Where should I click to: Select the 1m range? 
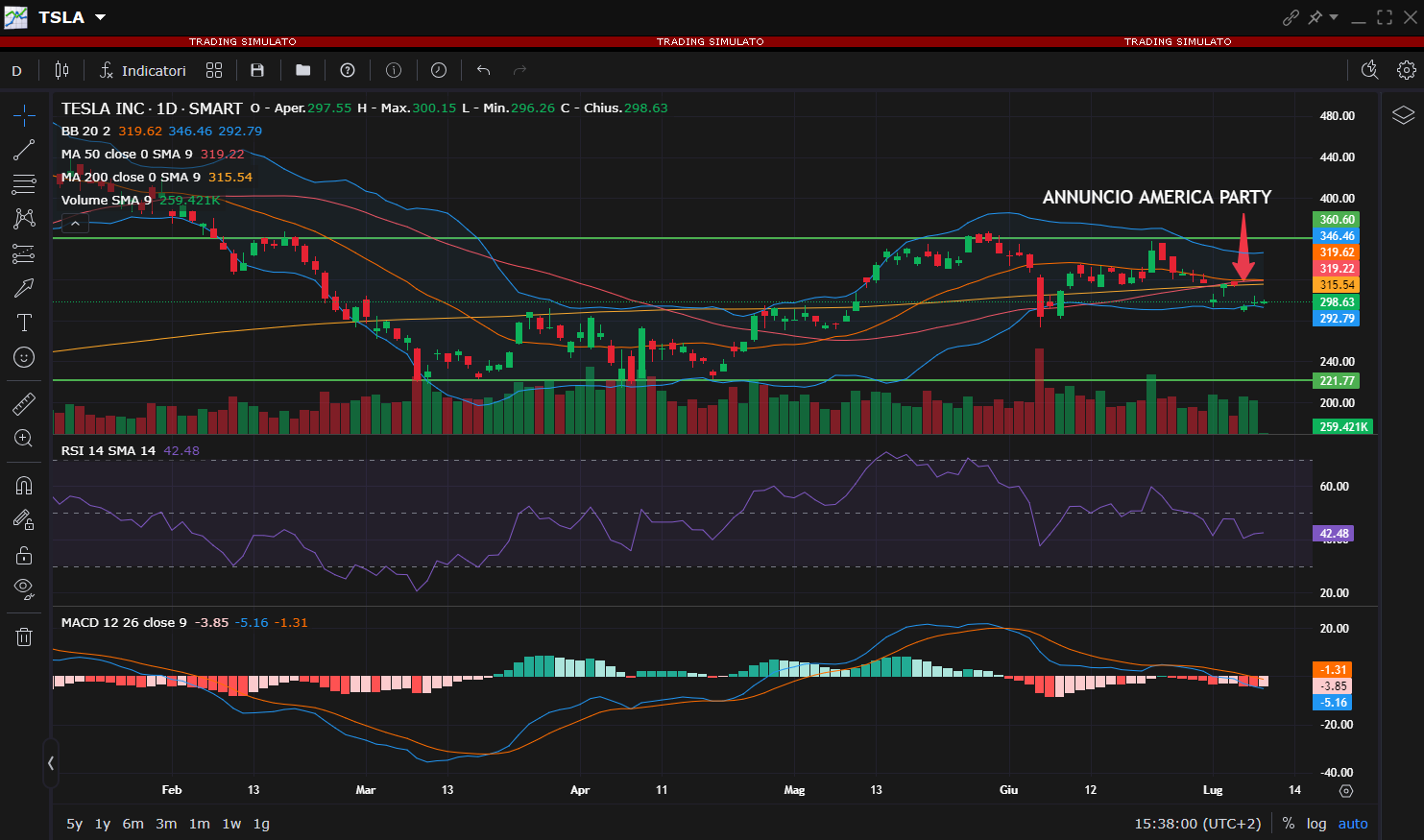200,824
